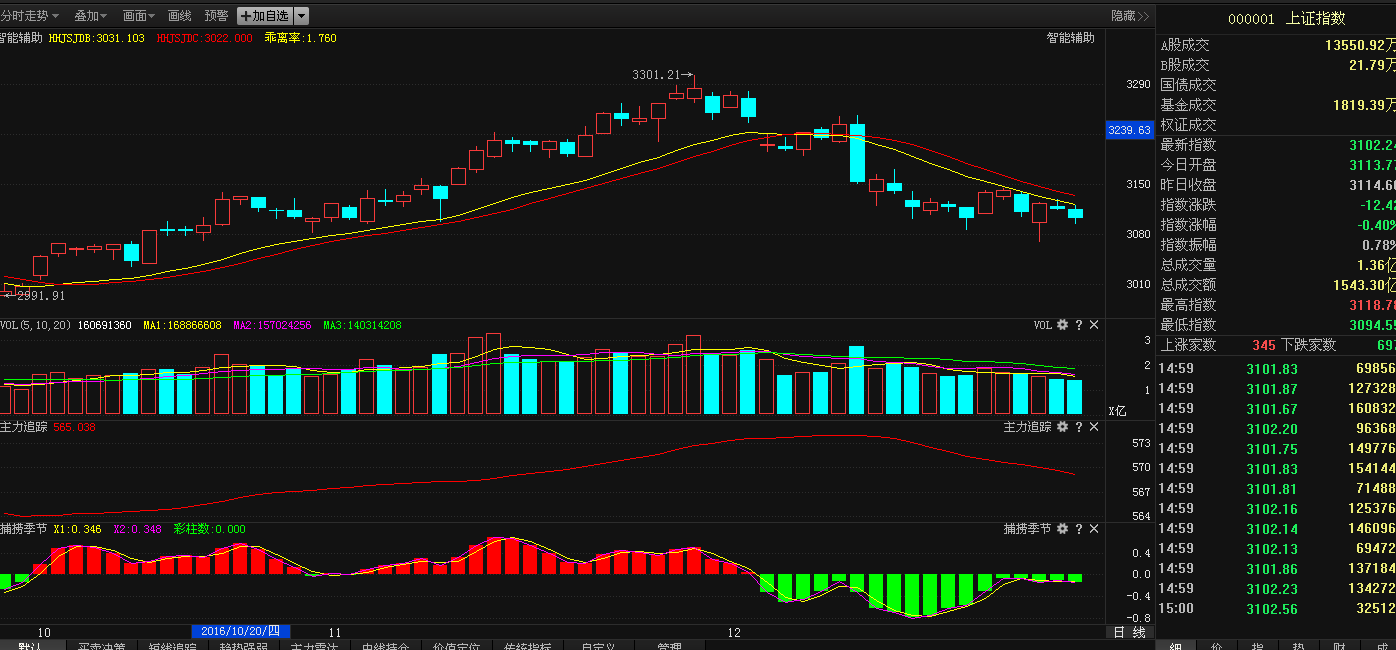The width and height of the screenshot is (1396, 650).
Task: Open help for the VOL indicator
Action: 1078,325
